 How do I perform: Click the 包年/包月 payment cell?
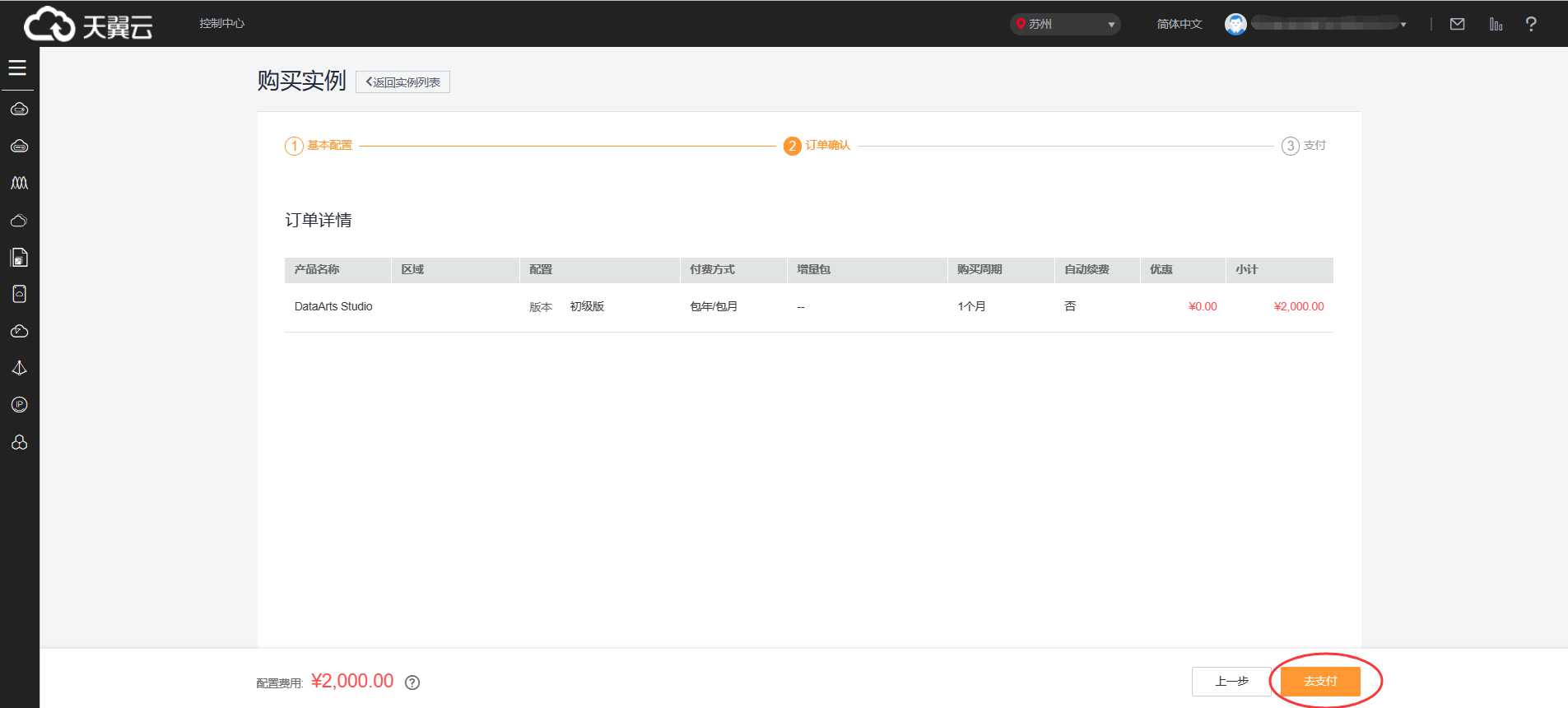coord(714,306)
